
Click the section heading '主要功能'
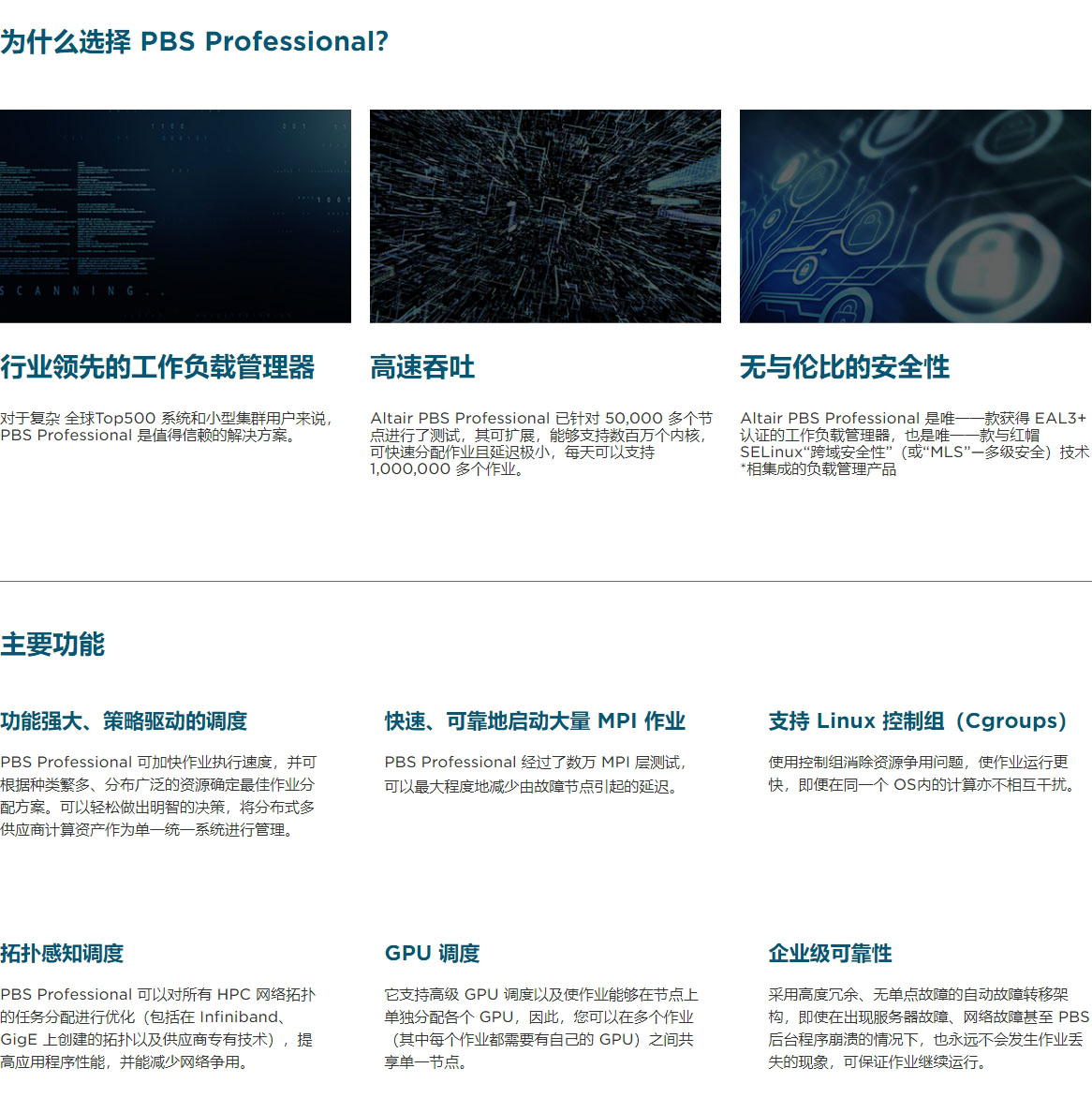[x=52, y=645]
